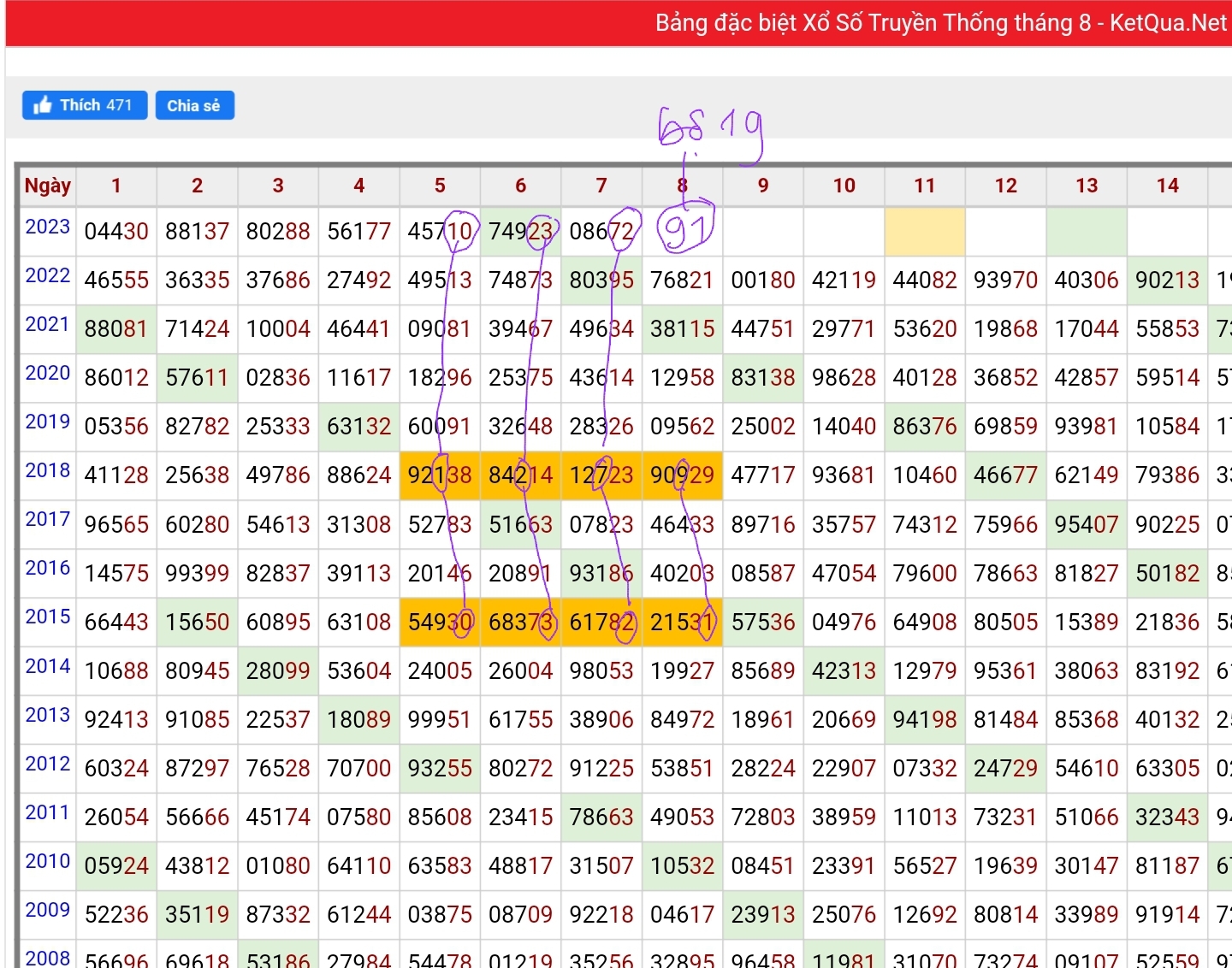Click cell 42313 in 2014 row
1232x968 pixels.
[844, 670]
